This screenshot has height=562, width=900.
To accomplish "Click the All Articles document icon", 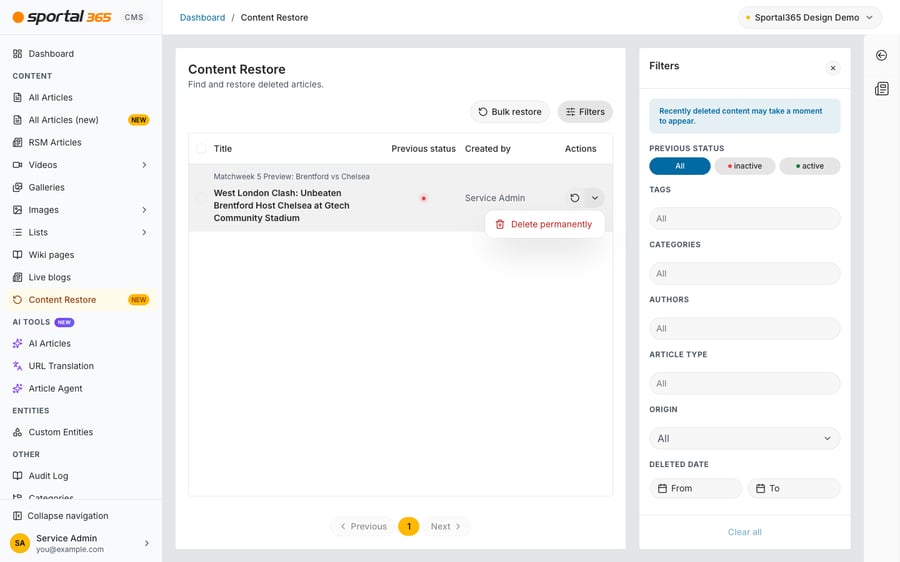I will pyautogui.click(x=17, y=98).
